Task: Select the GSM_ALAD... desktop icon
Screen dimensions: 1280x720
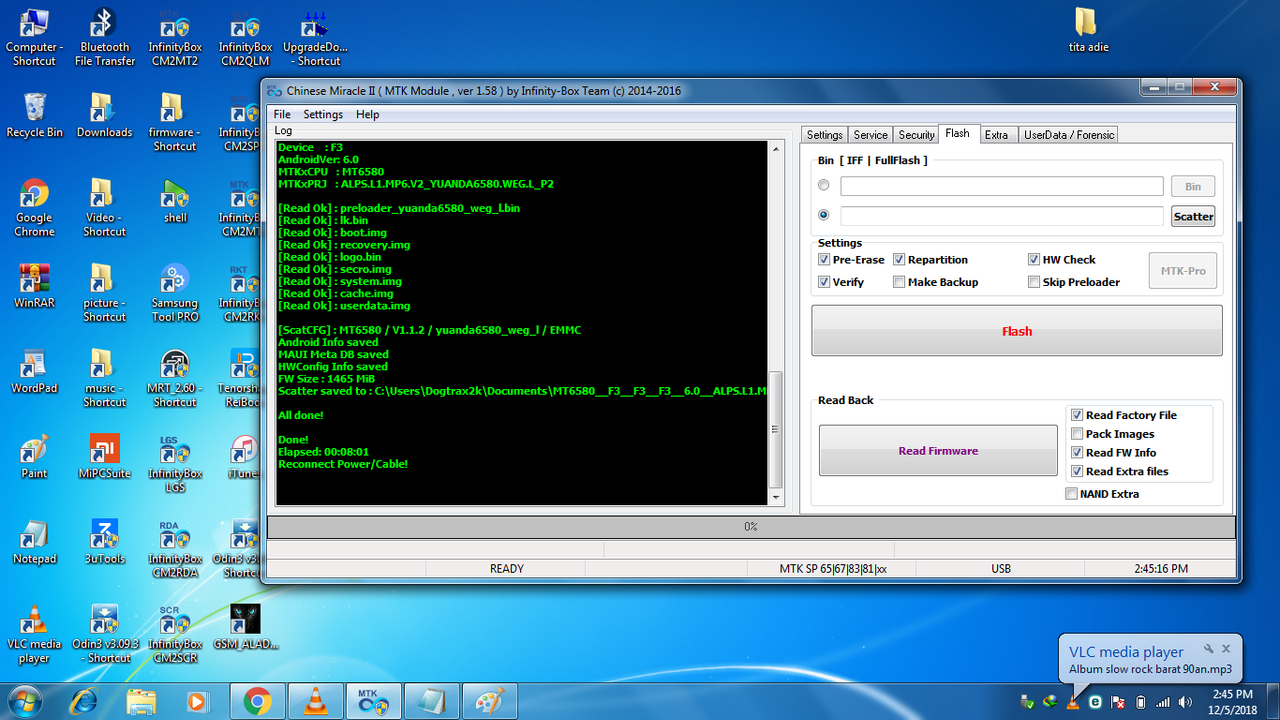Action: 245,627
